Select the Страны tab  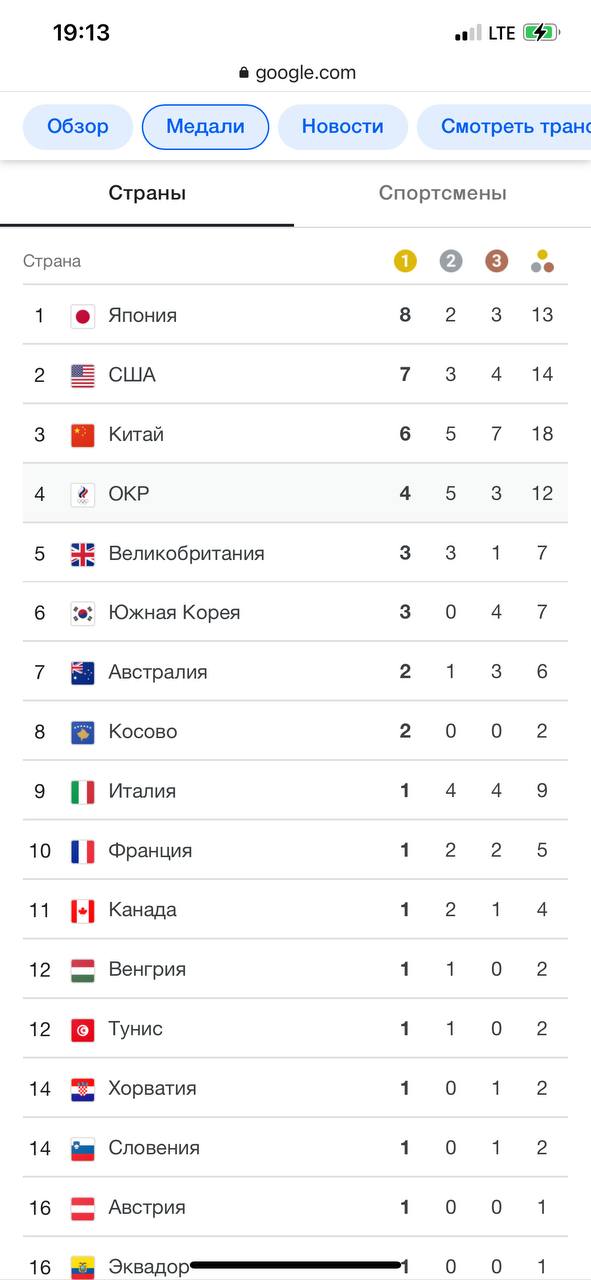pos(147,193)
